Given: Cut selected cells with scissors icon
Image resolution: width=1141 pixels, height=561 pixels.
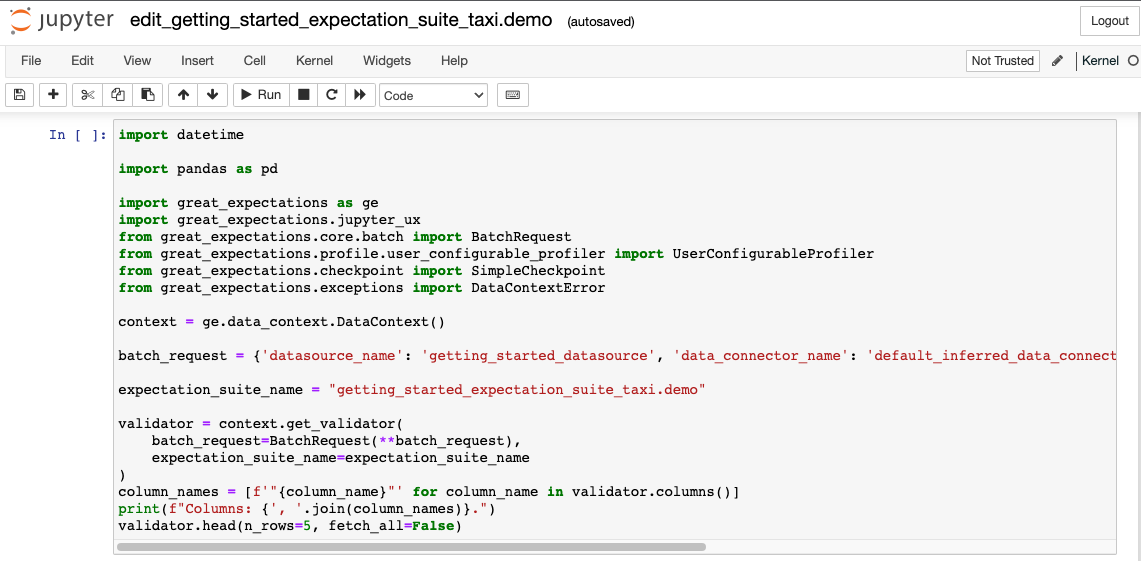Looking at the screenshot, I should pos(88,95).
